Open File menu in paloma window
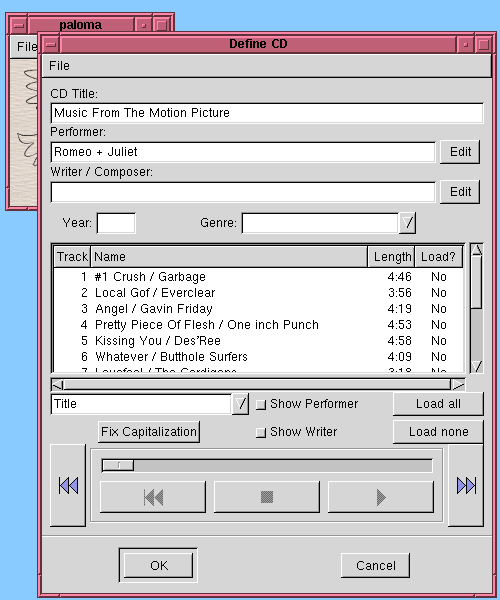 pos(26,47)
